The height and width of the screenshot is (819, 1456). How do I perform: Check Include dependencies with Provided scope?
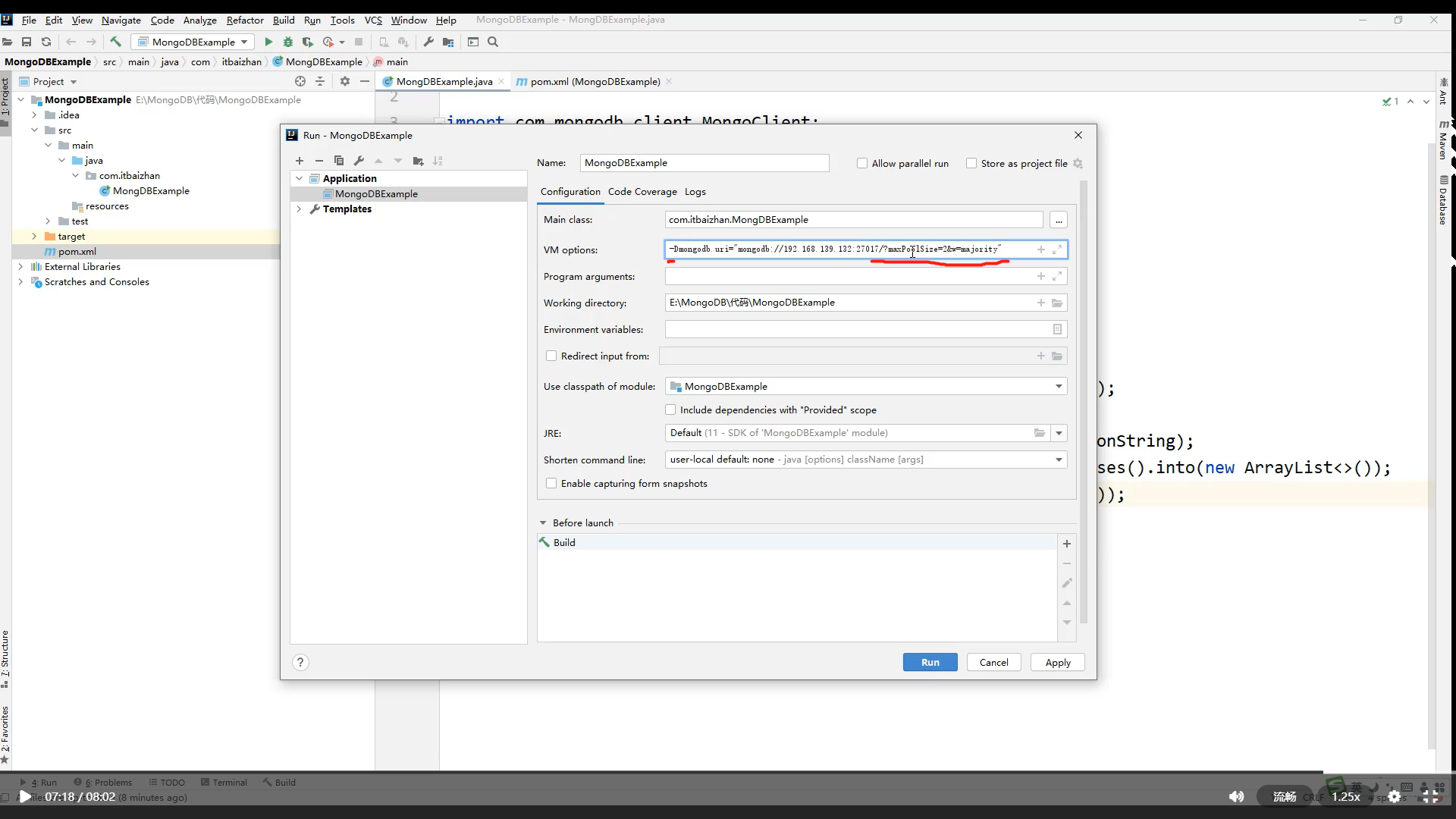pyautogui.click(x=670, y=409)
